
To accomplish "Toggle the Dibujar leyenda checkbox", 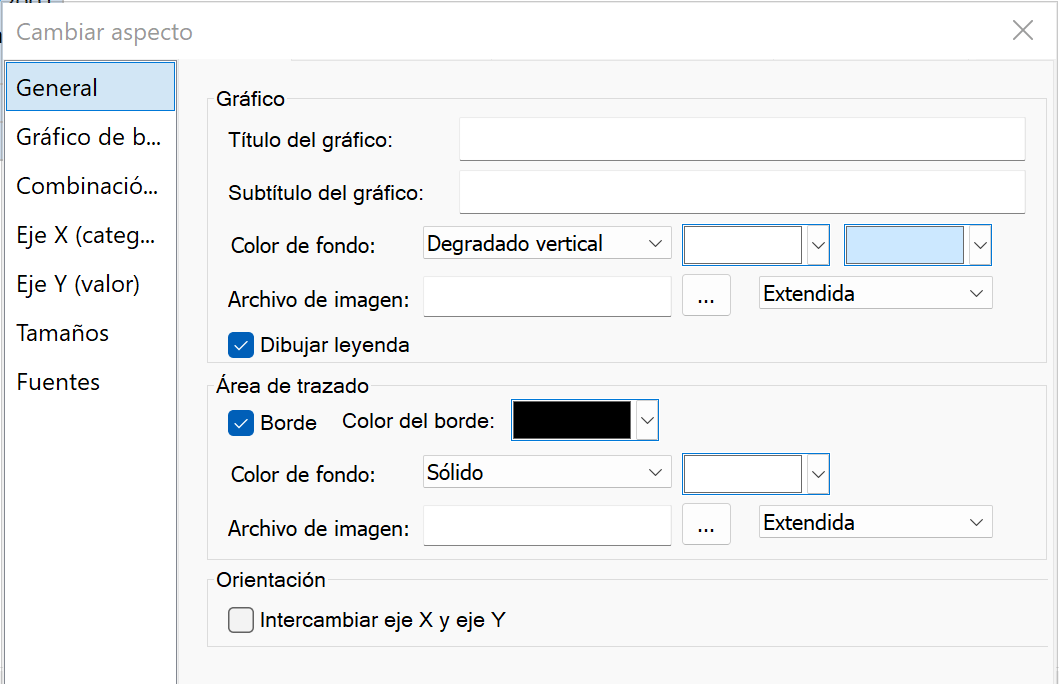I will point(241,345).
